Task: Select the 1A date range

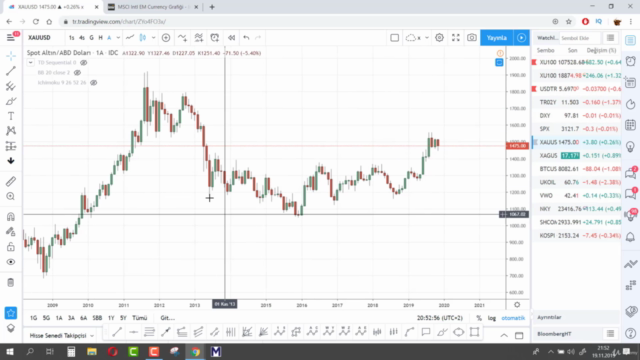Action: tap(59, 318)
